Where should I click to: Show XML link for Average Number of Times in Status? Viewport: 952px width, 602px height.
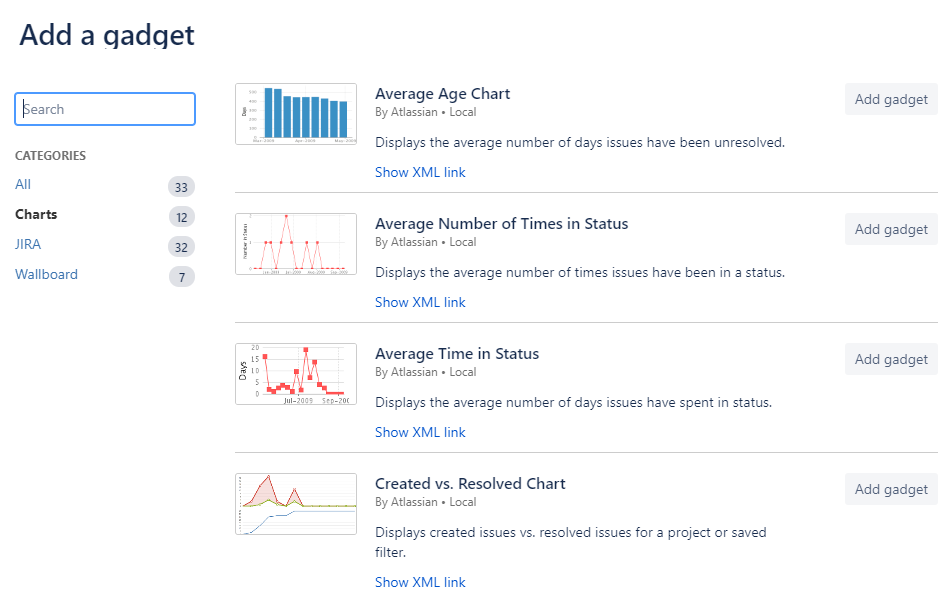point(420,302)
